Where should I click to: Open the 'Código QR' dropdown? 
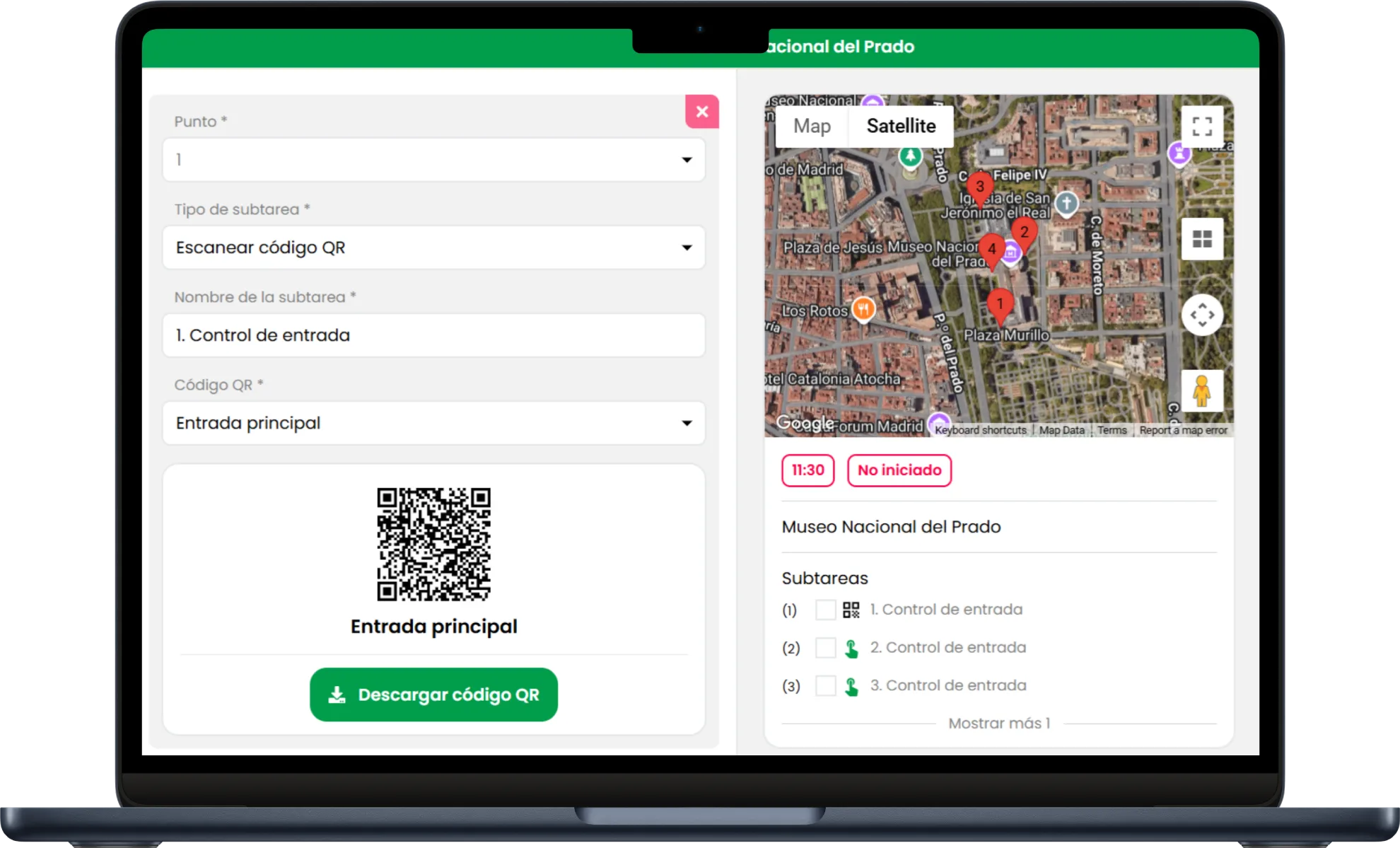(433, 423)
